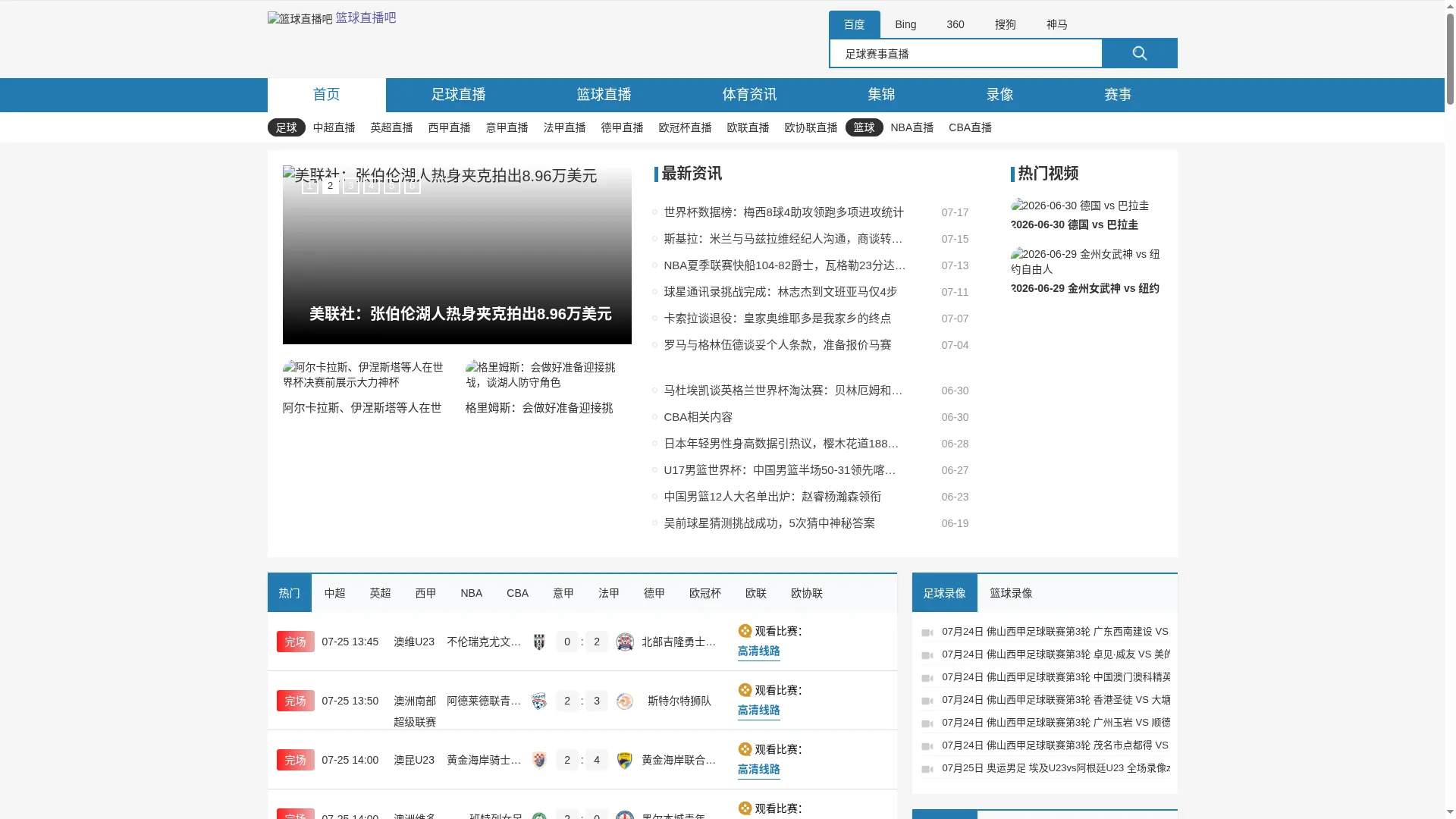Click 完场 badge of 澳维U23 match
The width and height of the screenshot is (1456, 819).
tap(295, 642)
